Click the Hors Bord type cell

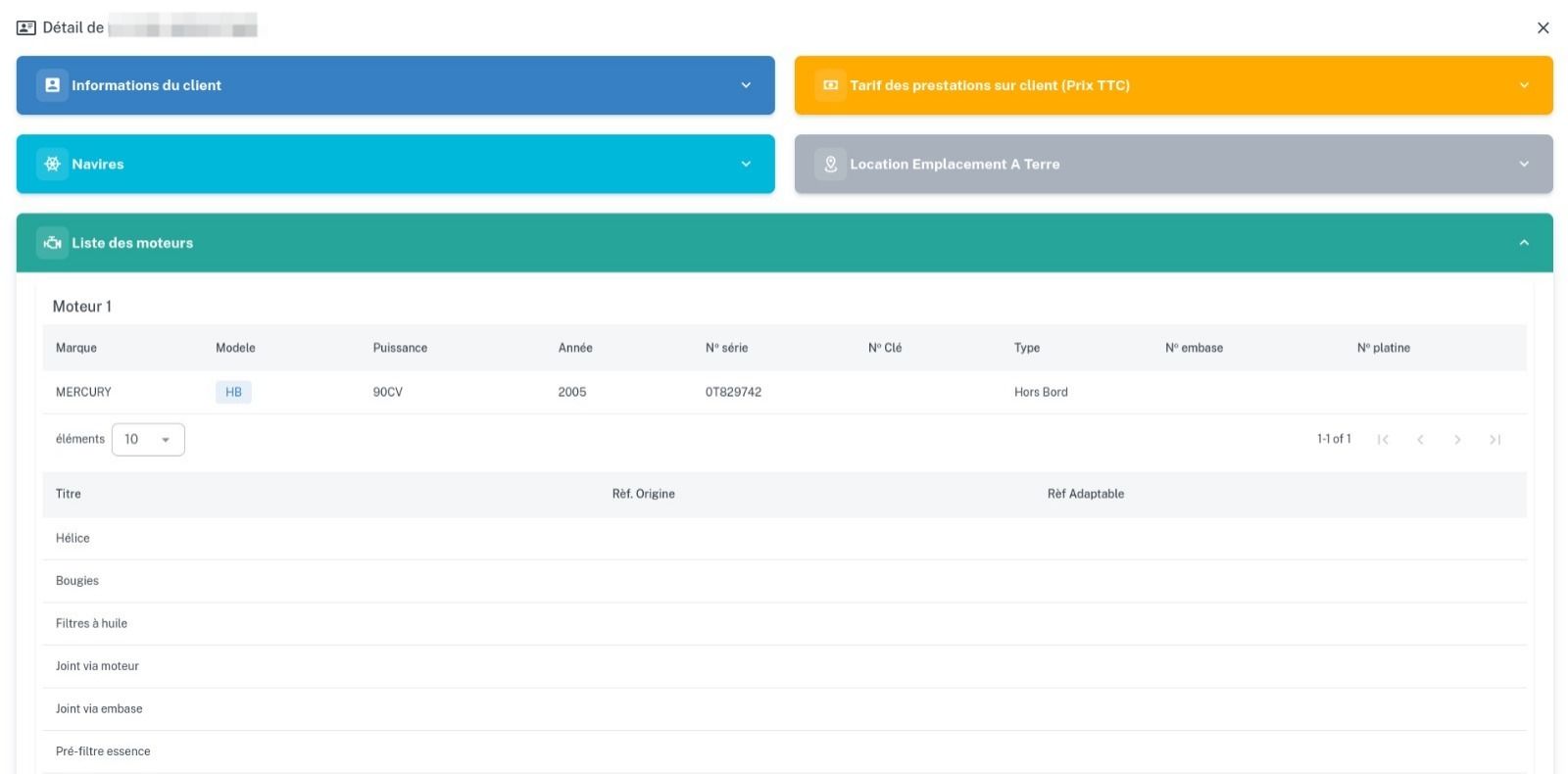coord(1041,392)
